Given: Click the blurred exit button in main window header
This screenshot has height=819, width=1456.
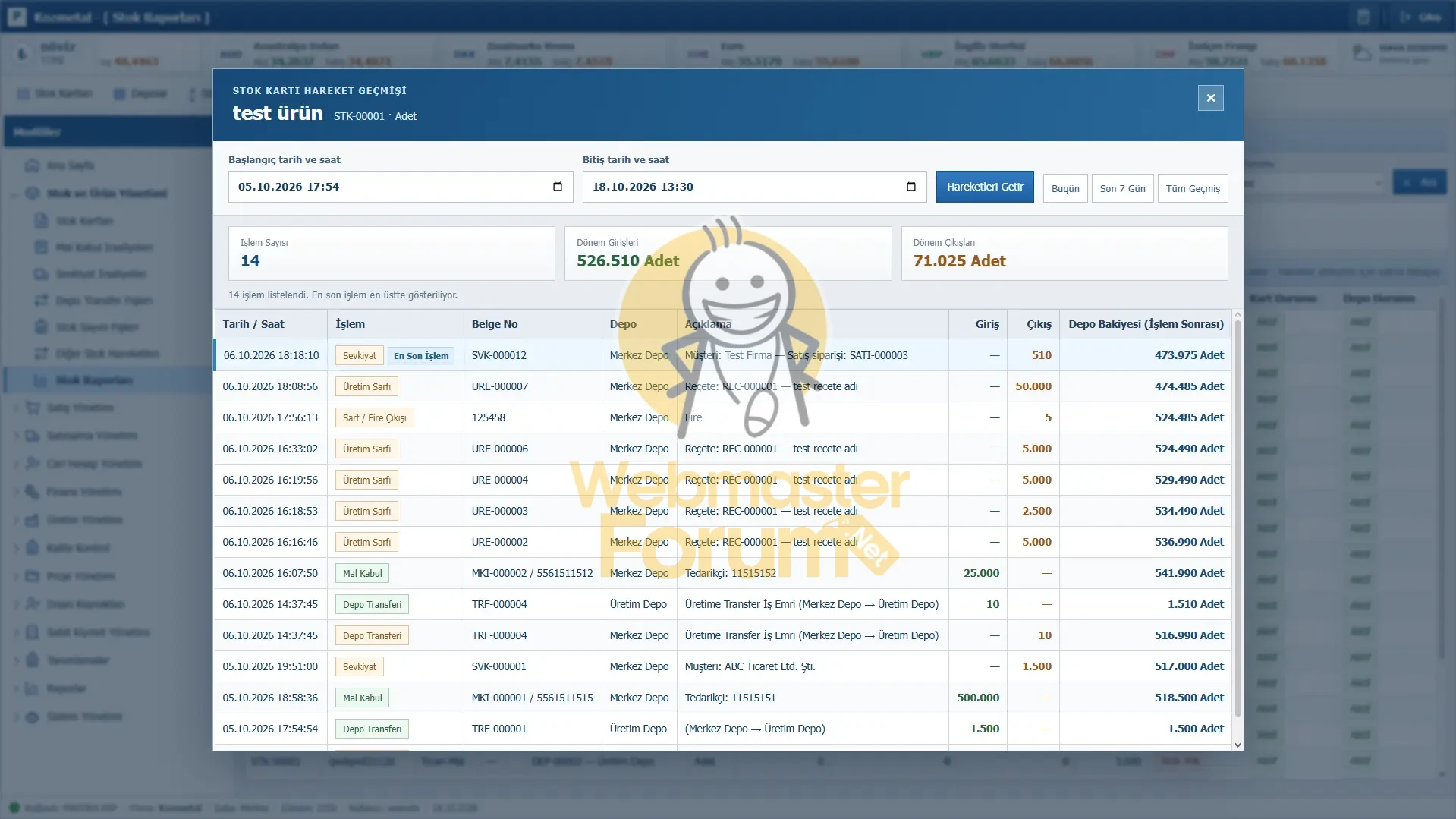Looking at the screenshot, I should pyautogui.click(x=1420, y=17).
